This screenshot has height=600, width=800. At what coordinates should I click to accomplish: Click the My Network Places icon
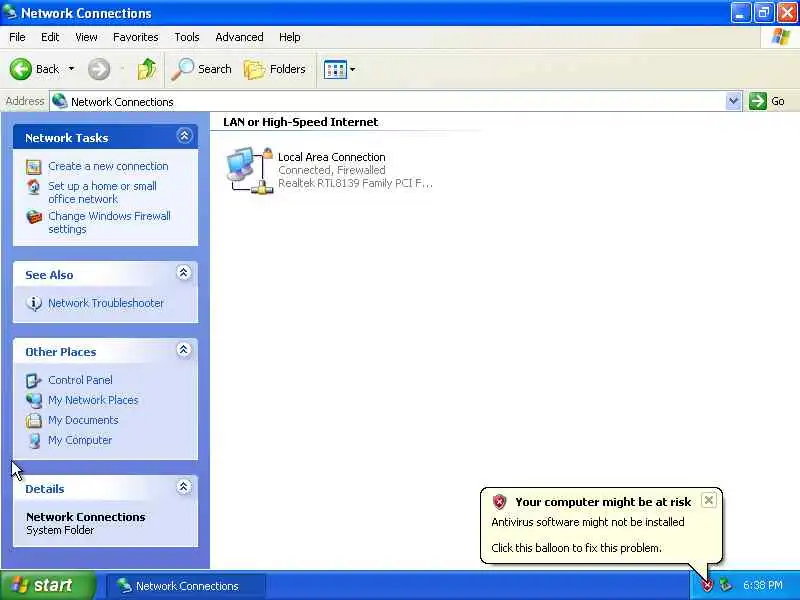[34, 401]
